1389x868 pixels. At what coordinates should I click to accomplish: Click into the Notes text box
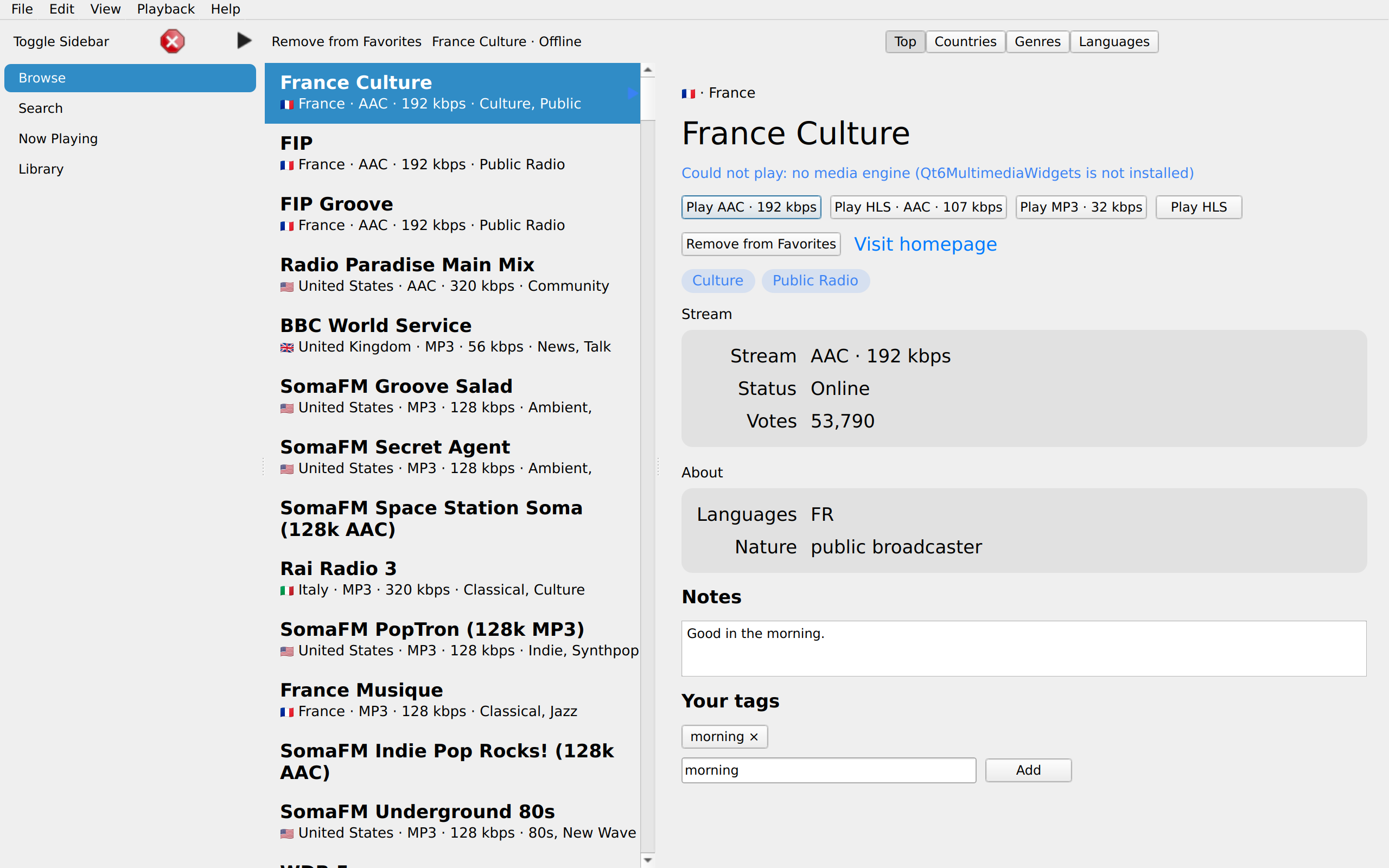pyautogui.click(x=1023, y=648)
